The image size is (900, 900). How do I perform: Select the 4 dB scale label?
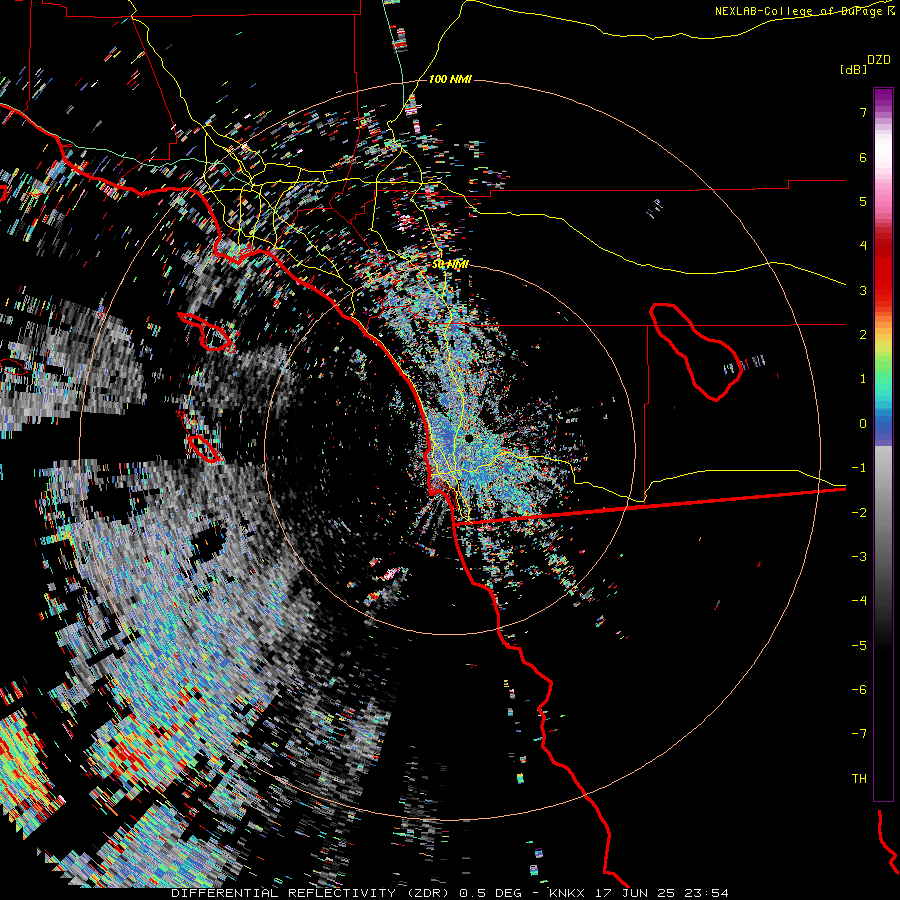(x=863, y=246)
